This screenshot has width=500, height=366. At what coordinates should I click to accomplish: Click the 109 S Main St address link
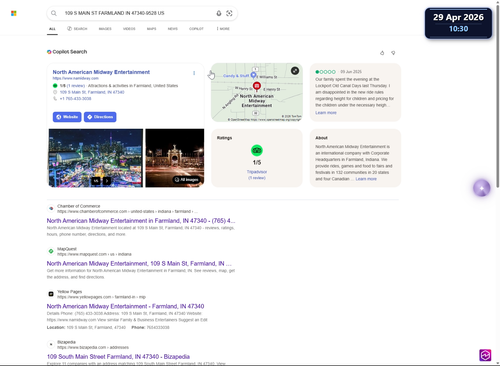pos(92,92)
